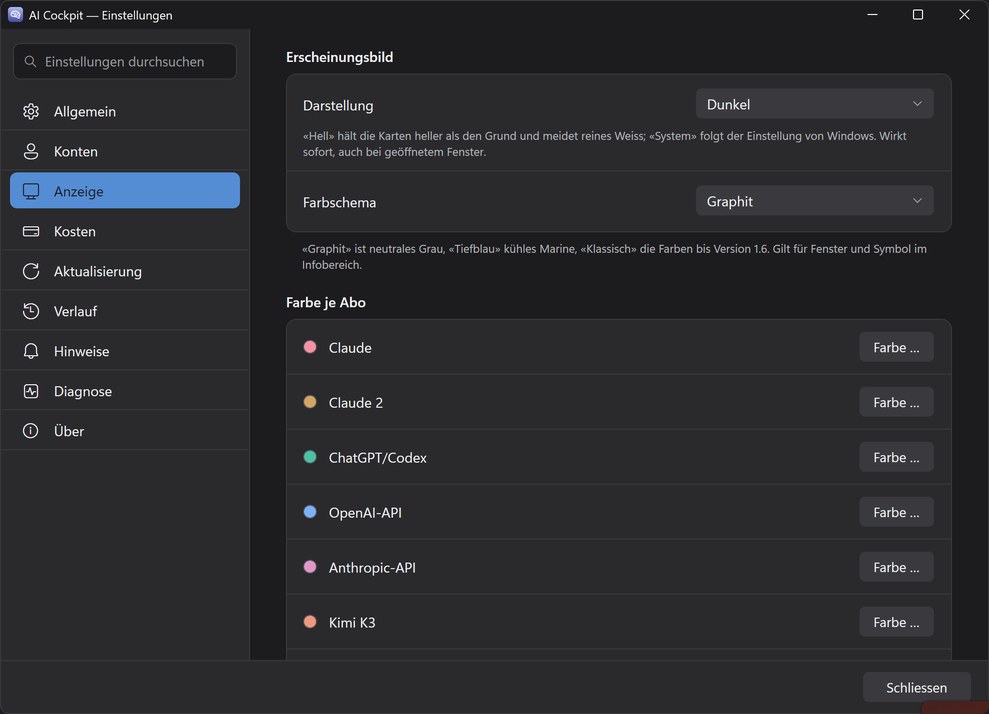Click Farbe button for Claude 2
This screenshot has width=989, height=714.
click(896, 402)
